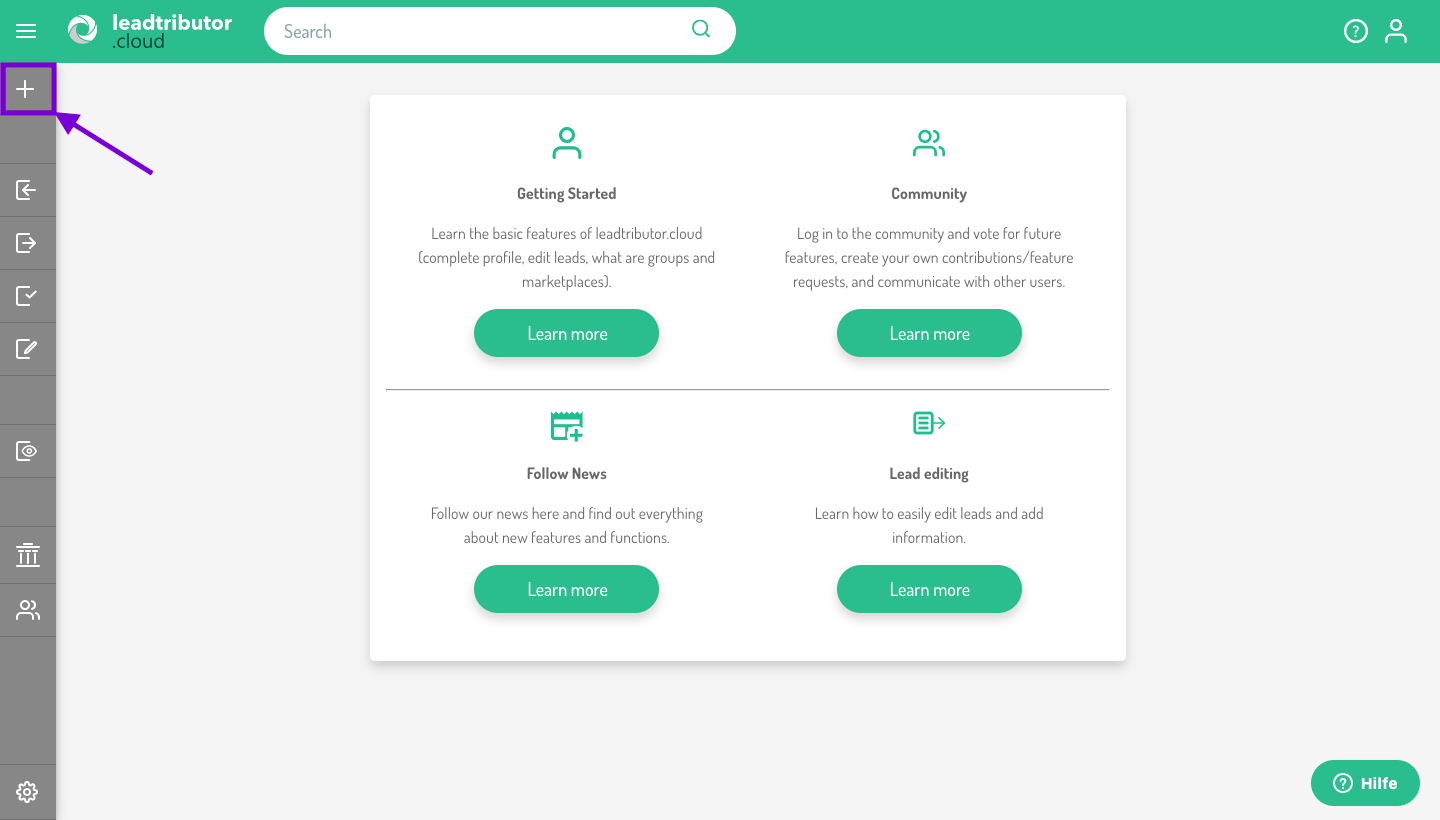Image resolution: width=1440 pixels, height=820 pixels.
Task: Focus the Search input field
Action: (x=480, y=32)
